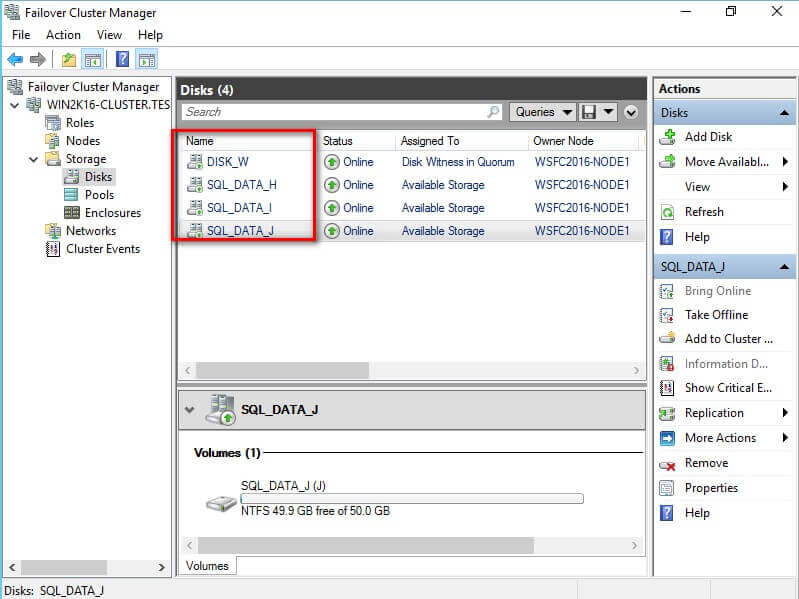
Task: Click the blue Help toolbar icon
Action: click(122, 60)
